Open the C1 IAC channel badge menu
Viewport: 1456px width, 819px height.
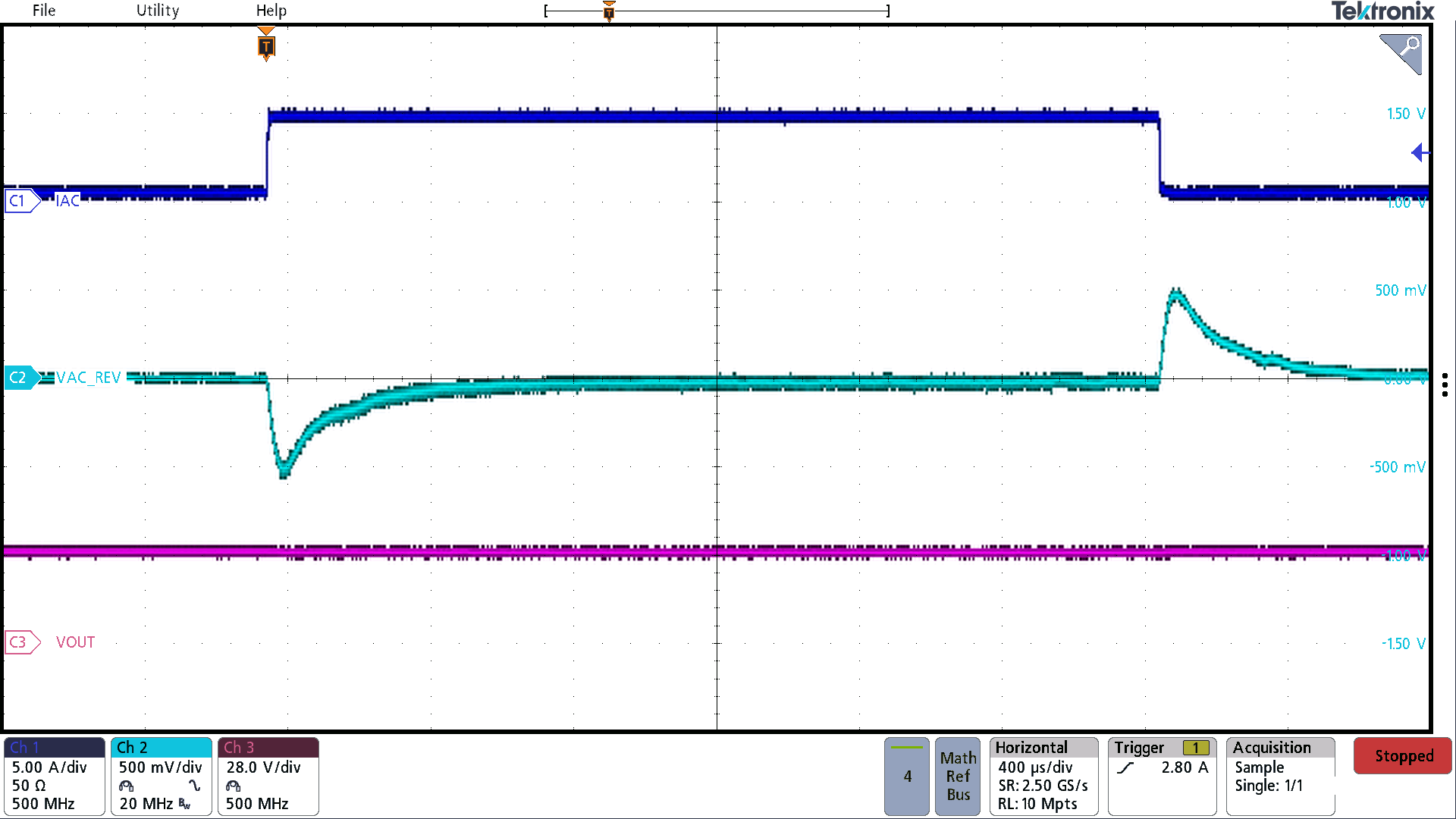coord(20,201)
